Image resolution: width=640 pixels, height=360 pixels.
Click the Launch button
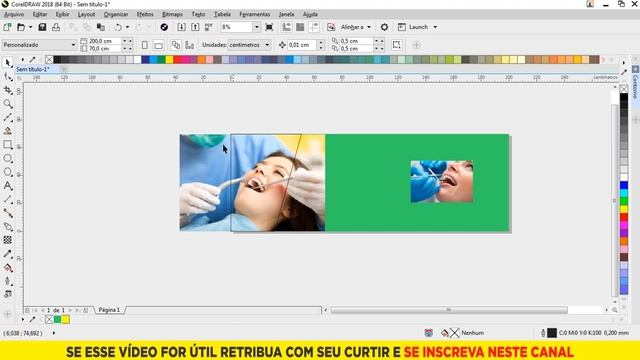[x=413, y=27]
